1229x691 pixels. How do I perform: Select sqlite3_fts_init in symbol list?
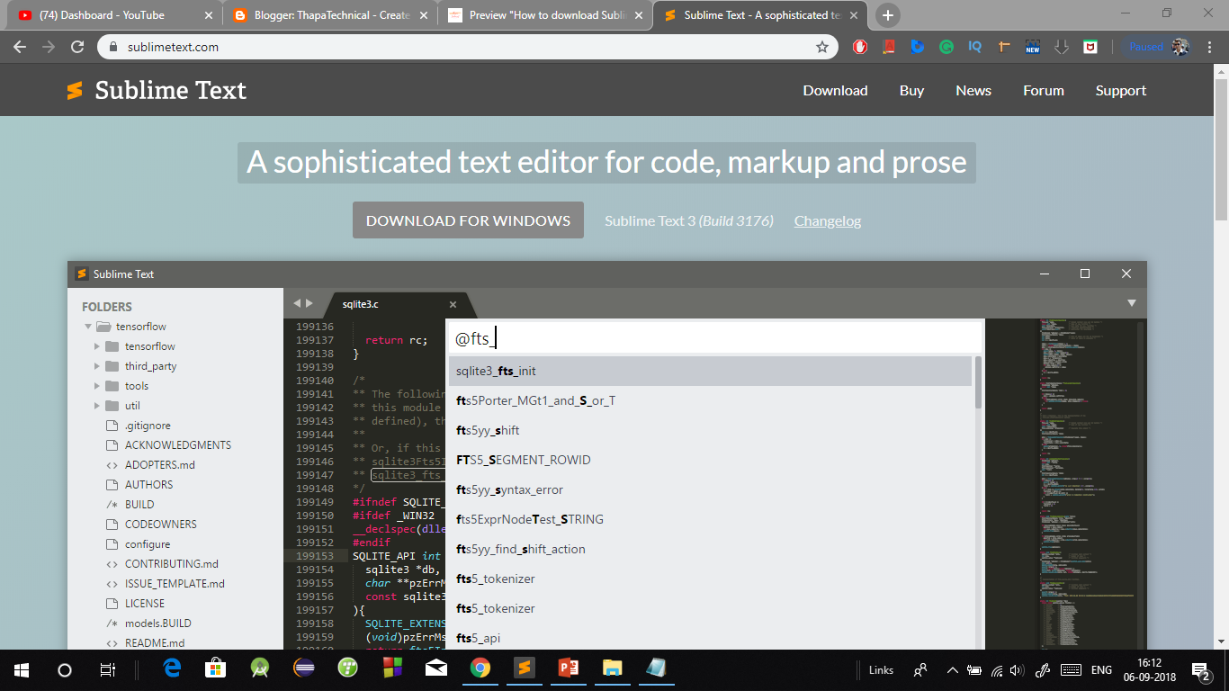pyautogui.click(x=710, y=371)
